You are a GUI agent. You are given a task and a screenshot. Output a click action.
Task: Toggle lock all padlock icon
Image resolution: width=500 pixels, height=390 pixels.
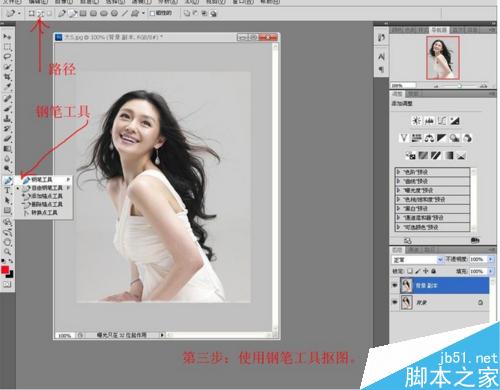click(433, 271)
